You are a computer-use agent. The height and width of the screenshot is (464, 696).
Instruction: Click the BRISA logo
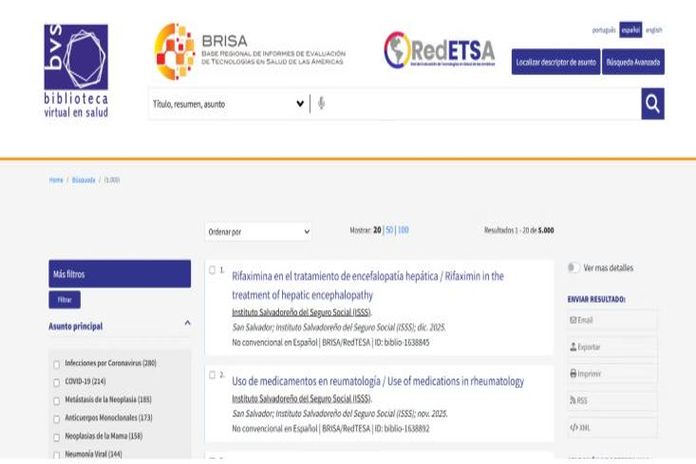click(x=248, y=52)
